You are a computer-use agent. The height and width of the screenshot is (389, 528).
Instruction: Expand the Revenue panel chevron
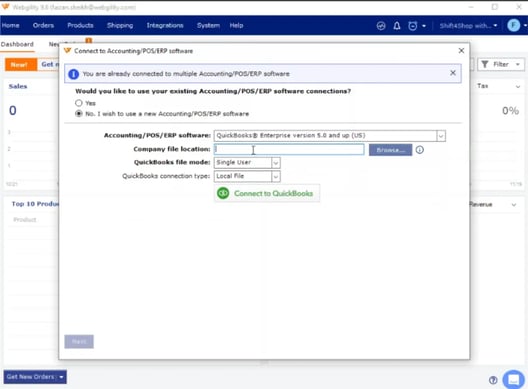coord(514,205)
